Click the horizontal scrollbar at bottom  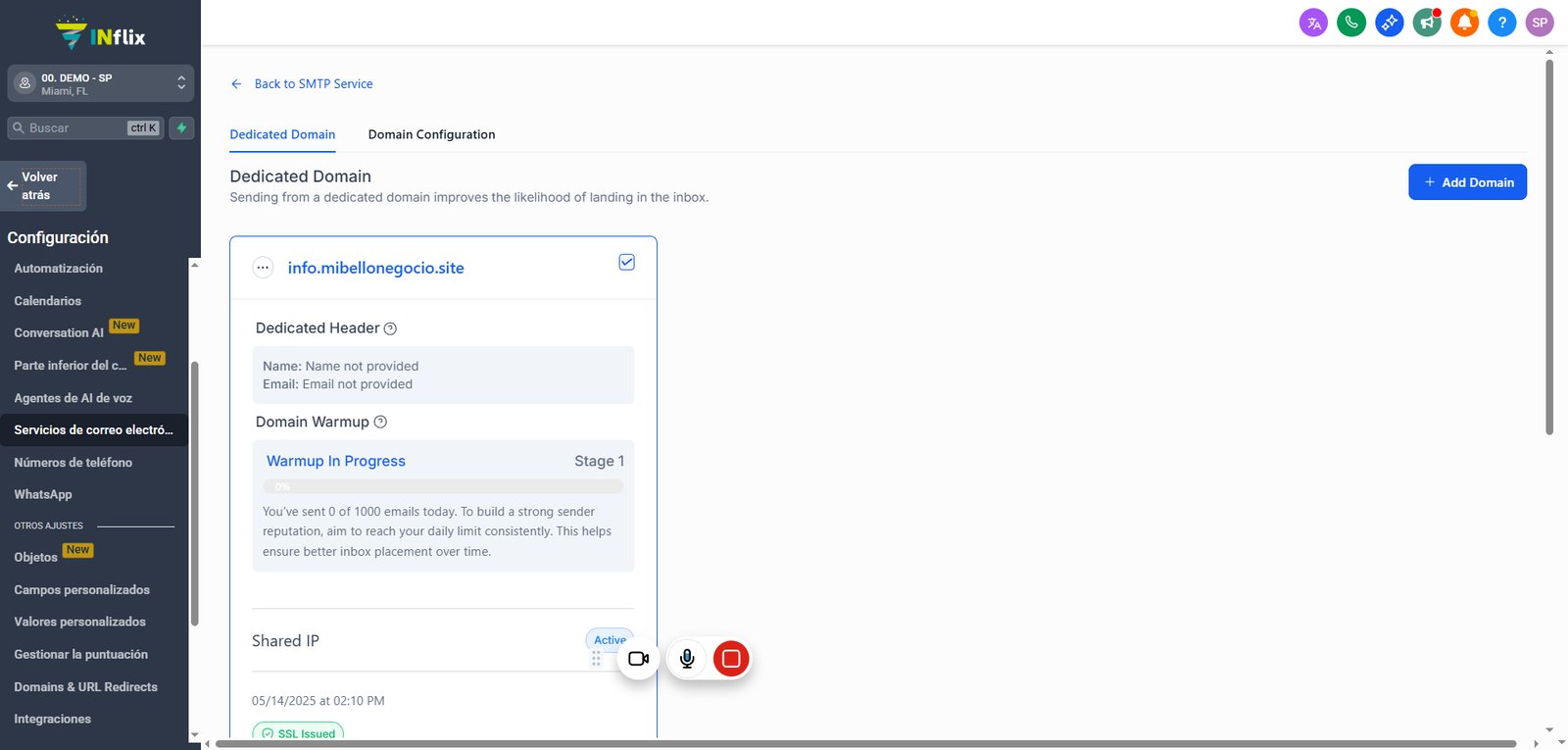coord(866,744)
